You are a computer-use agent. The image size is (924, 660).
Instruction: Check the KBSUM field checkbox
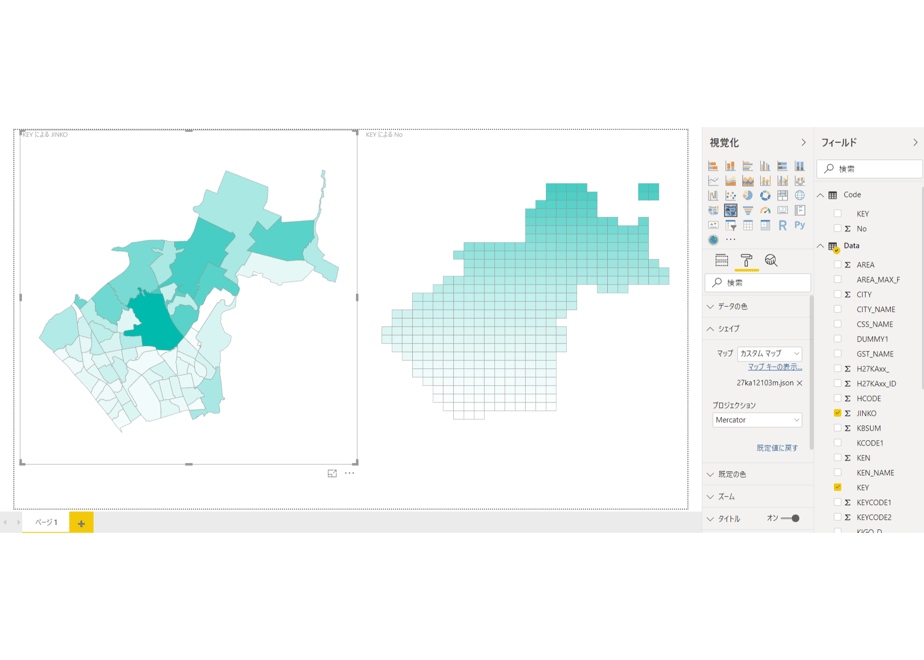pyautogui.click(x=837, y=428)
